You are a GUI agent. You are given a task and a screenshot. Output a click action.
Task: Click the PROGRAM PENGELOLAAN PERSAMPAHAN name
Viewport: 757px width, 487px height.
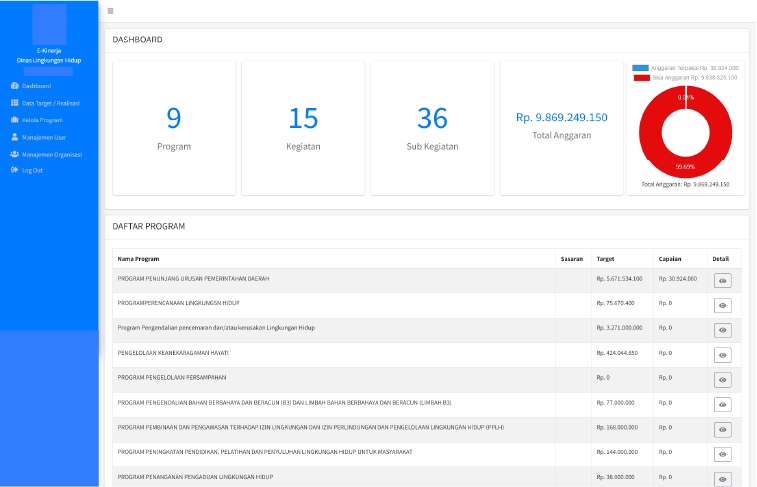171,377
